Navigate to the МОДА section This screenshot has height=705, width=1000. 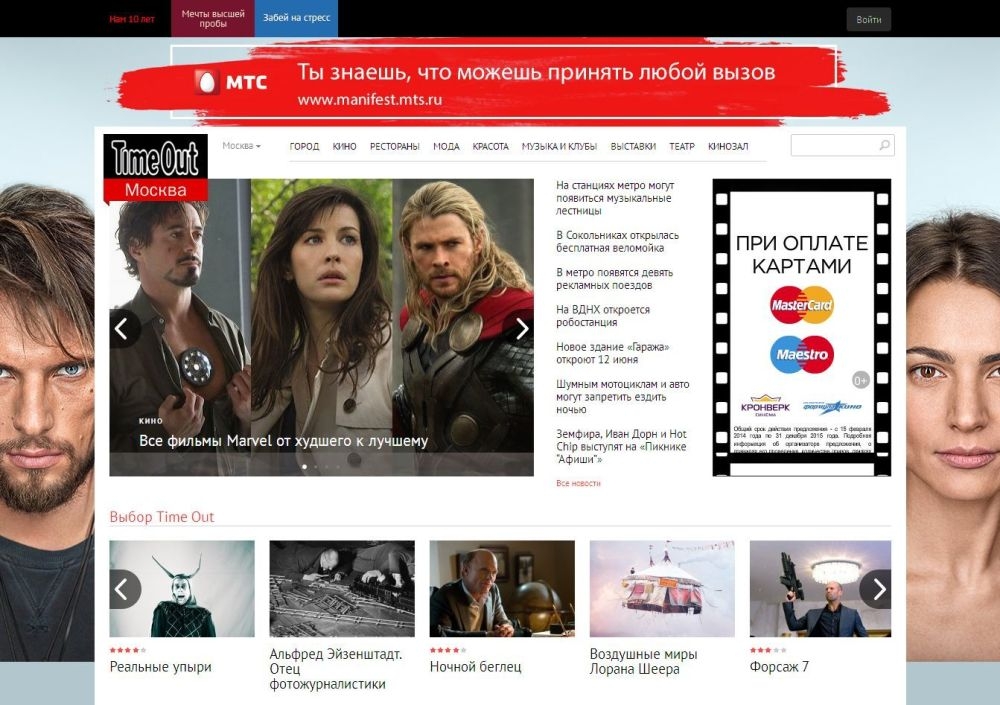pyautogui.click(x=446, y=147)
